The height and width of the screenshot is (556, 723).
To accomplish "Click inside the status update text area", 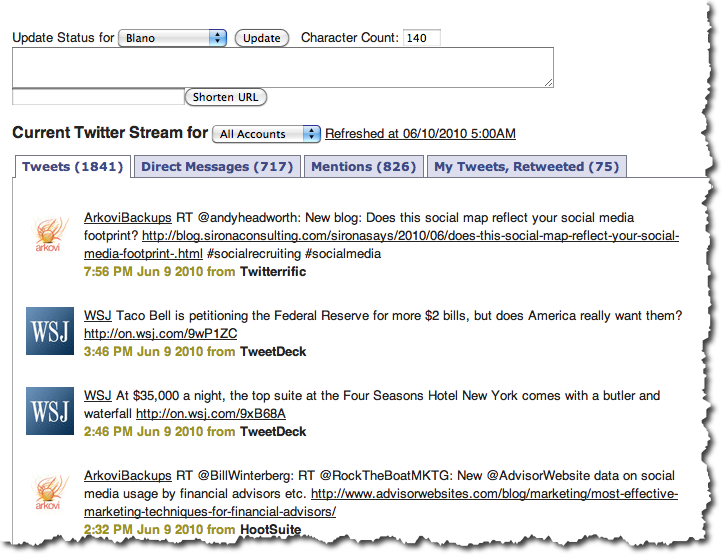I will [283, 67].
